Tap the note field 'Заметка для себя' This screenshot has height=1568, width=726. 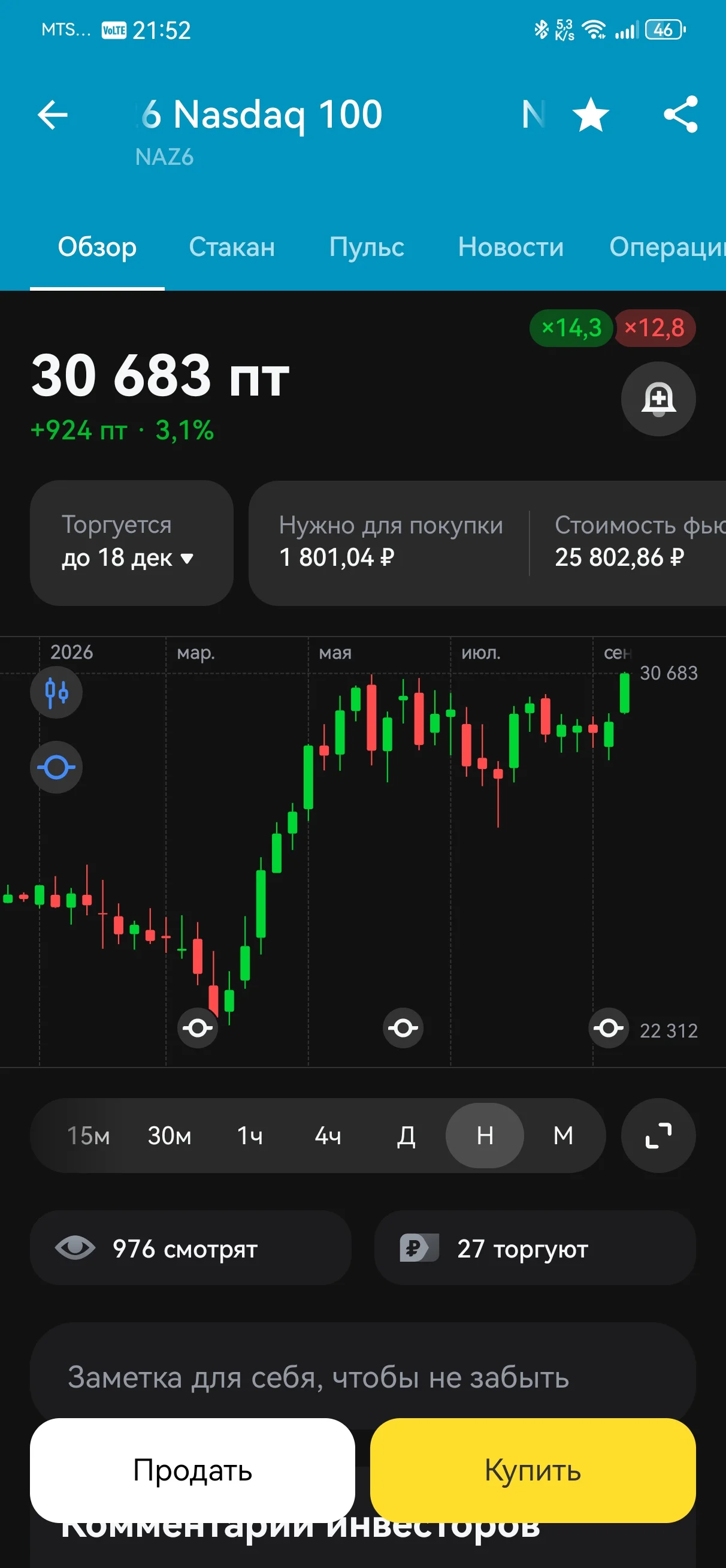tap(362, 1376)
